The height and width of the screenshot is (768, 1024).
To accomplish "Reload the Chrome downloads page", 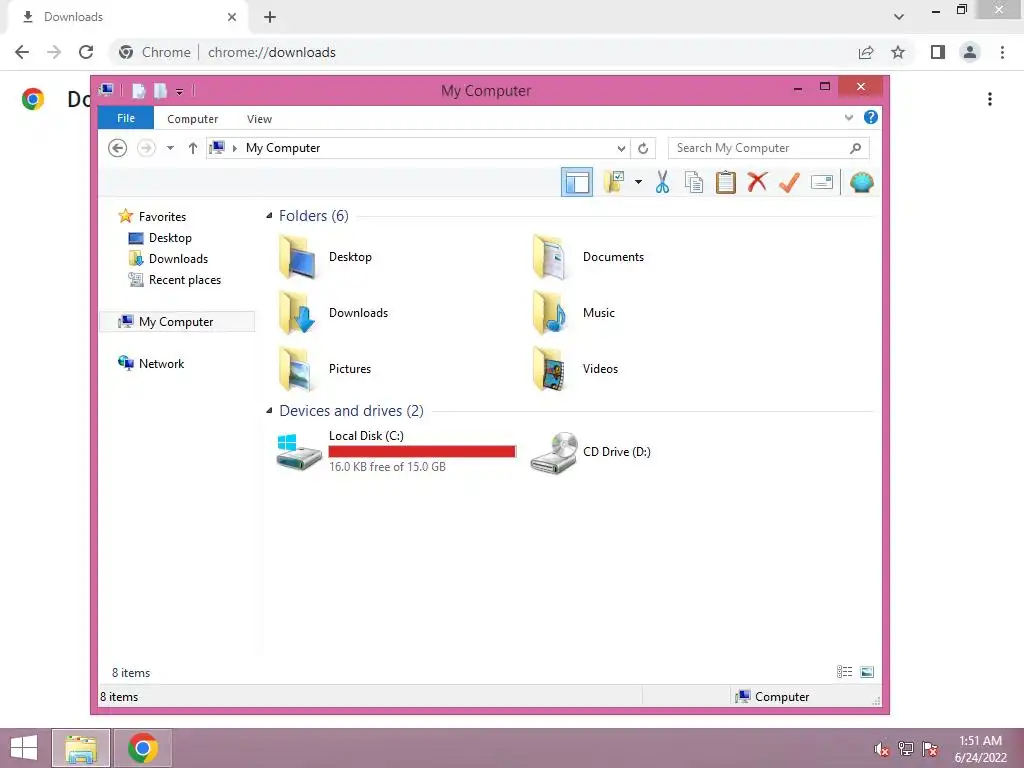I will tap(86, 52).
